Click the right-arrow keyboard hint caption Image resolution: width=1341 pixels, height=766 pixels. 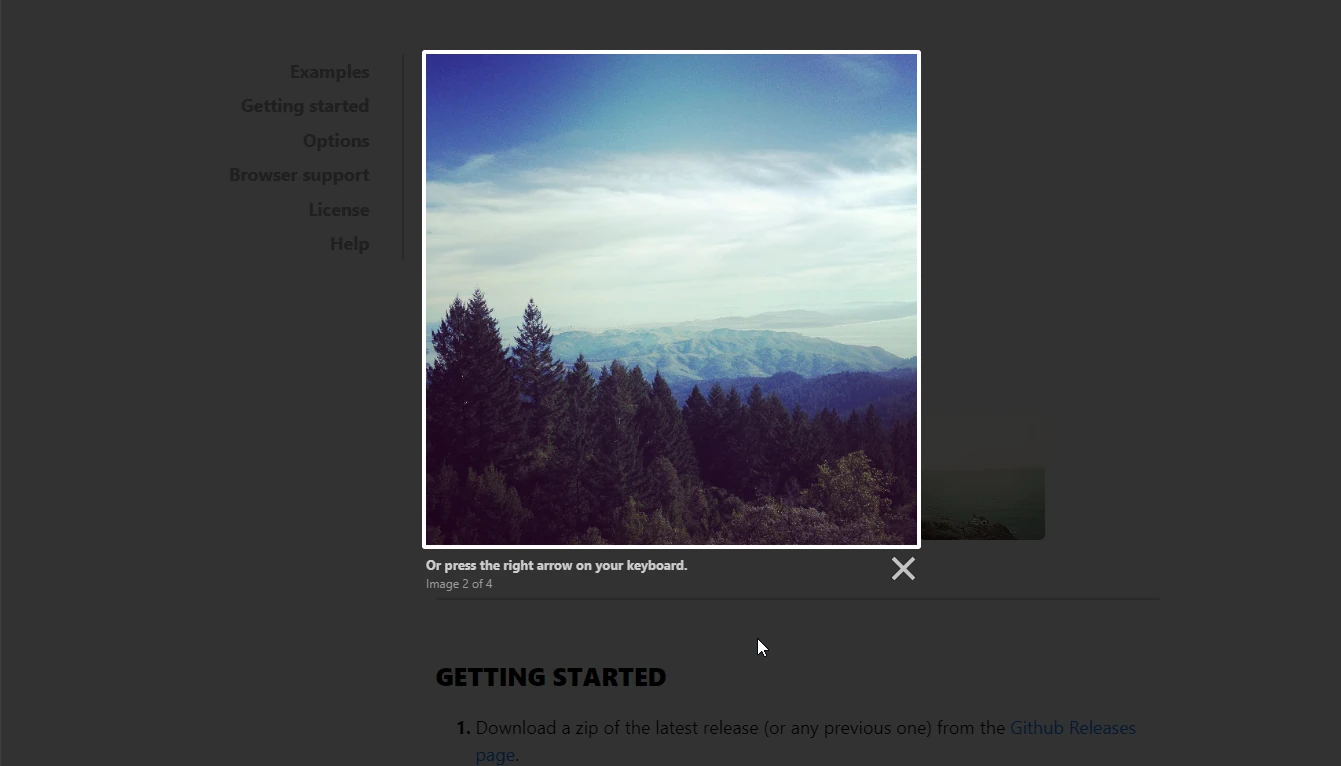point(556,565)
